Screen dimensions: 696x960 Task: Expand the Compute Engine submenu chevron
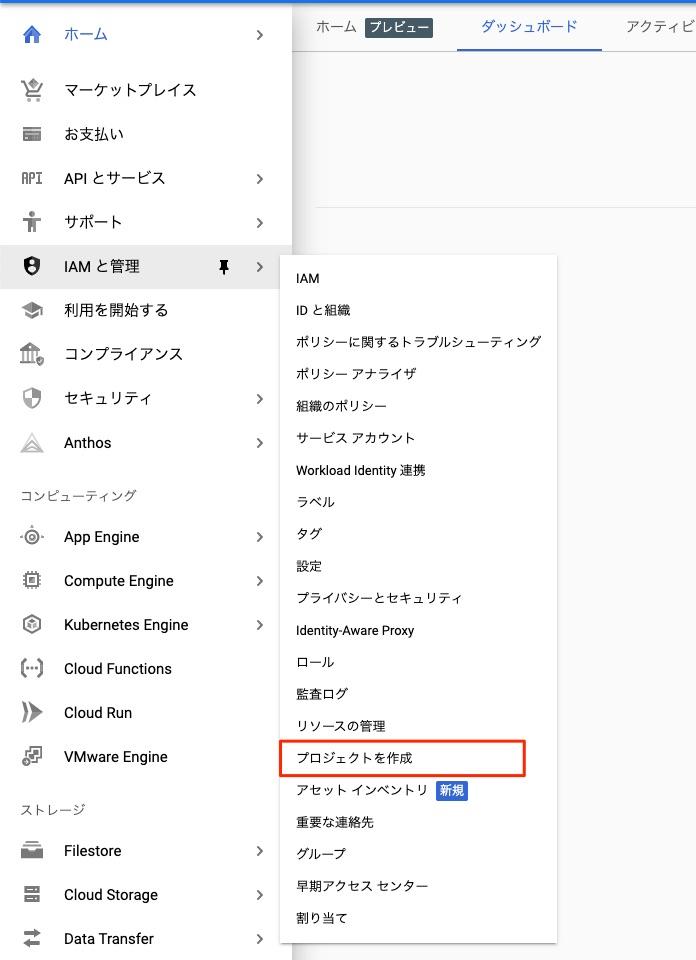click(x=260, y=581)
